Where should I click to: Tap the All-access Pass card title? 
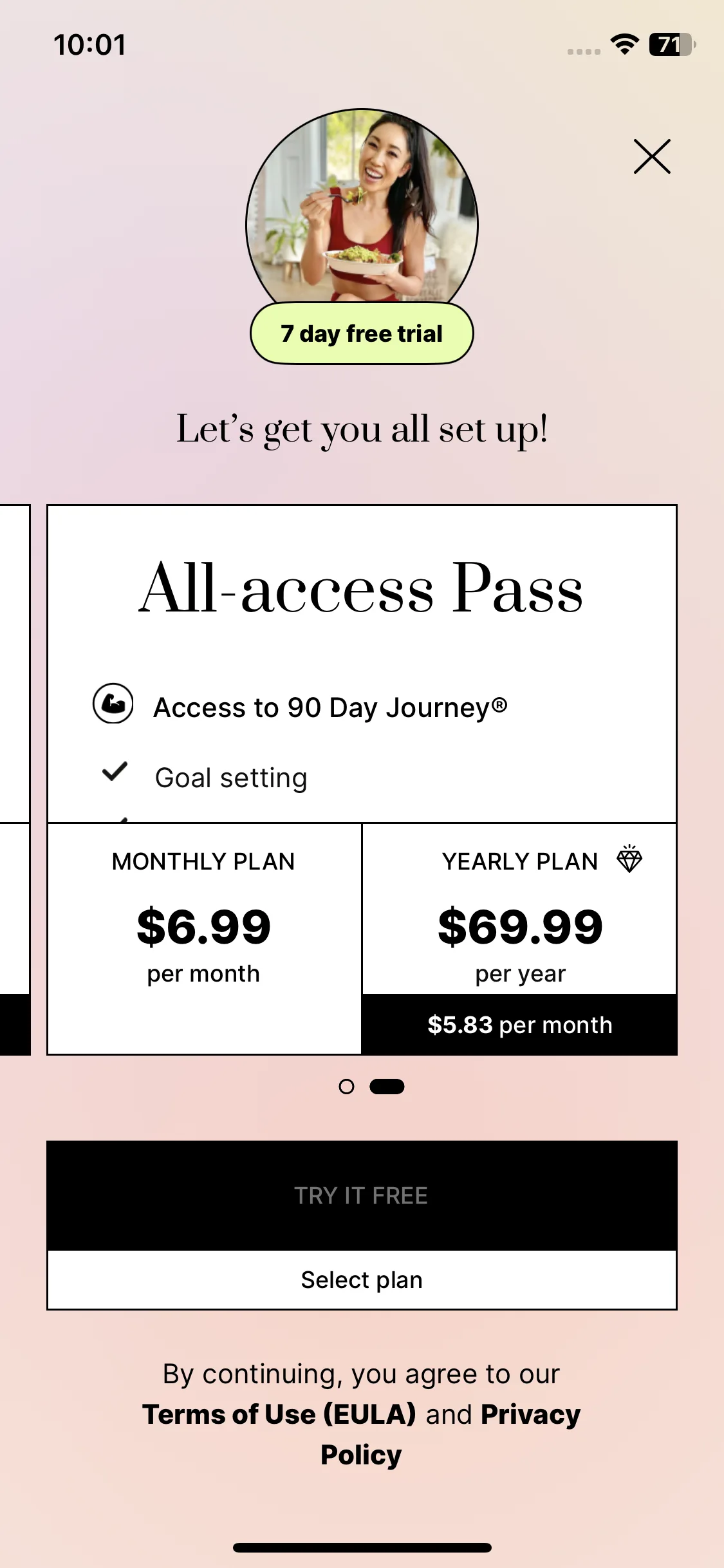pyautogui.click(x=362, y=588)
